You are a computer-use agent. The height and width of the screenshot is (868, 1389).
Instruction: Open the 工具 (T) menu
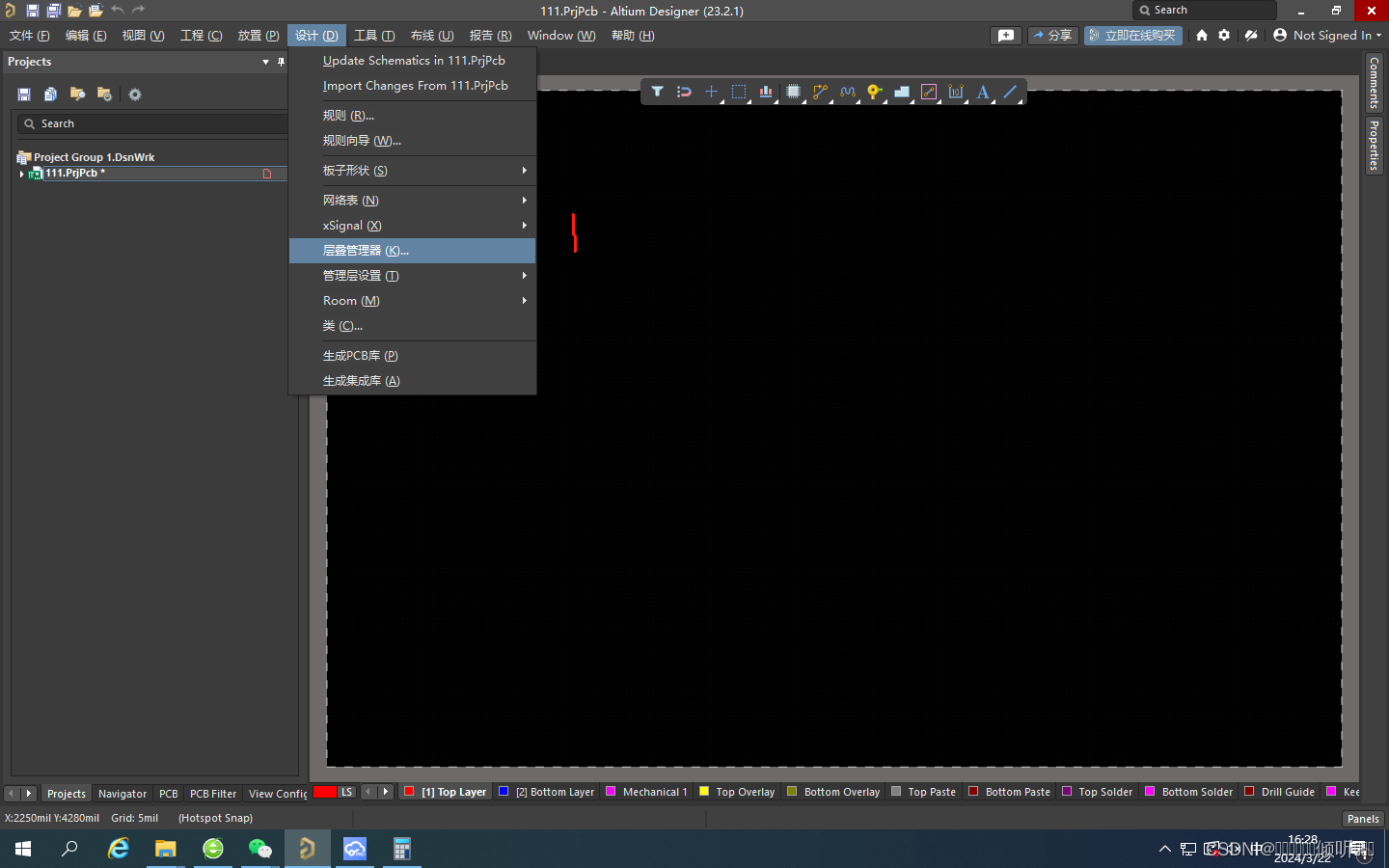(x=374, y=36)
